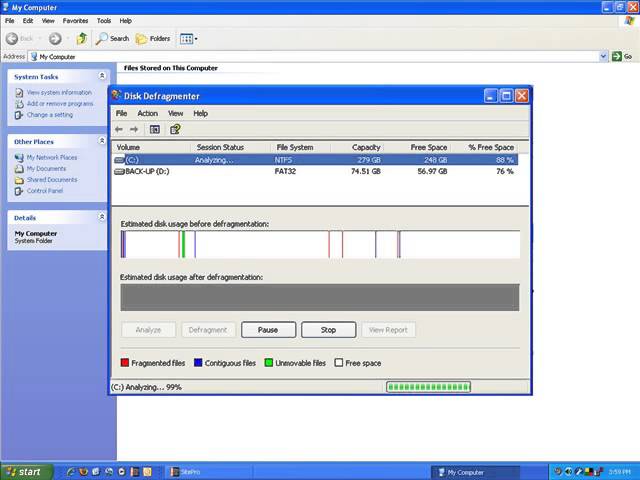Viewport: 640px width, 480px height.
Task: Click the Search button in My Computer toolbar
Action: pyautogui.click(x=112, y=38)
